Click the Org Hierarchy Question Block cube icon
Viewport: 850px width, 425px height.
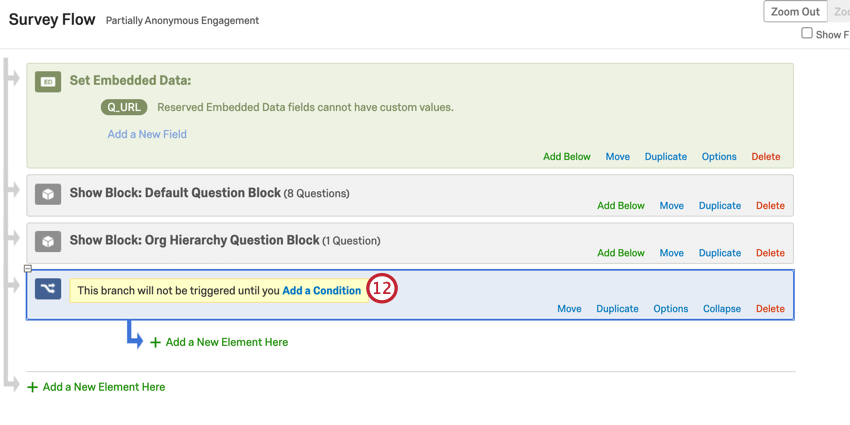tap(48, 241)
